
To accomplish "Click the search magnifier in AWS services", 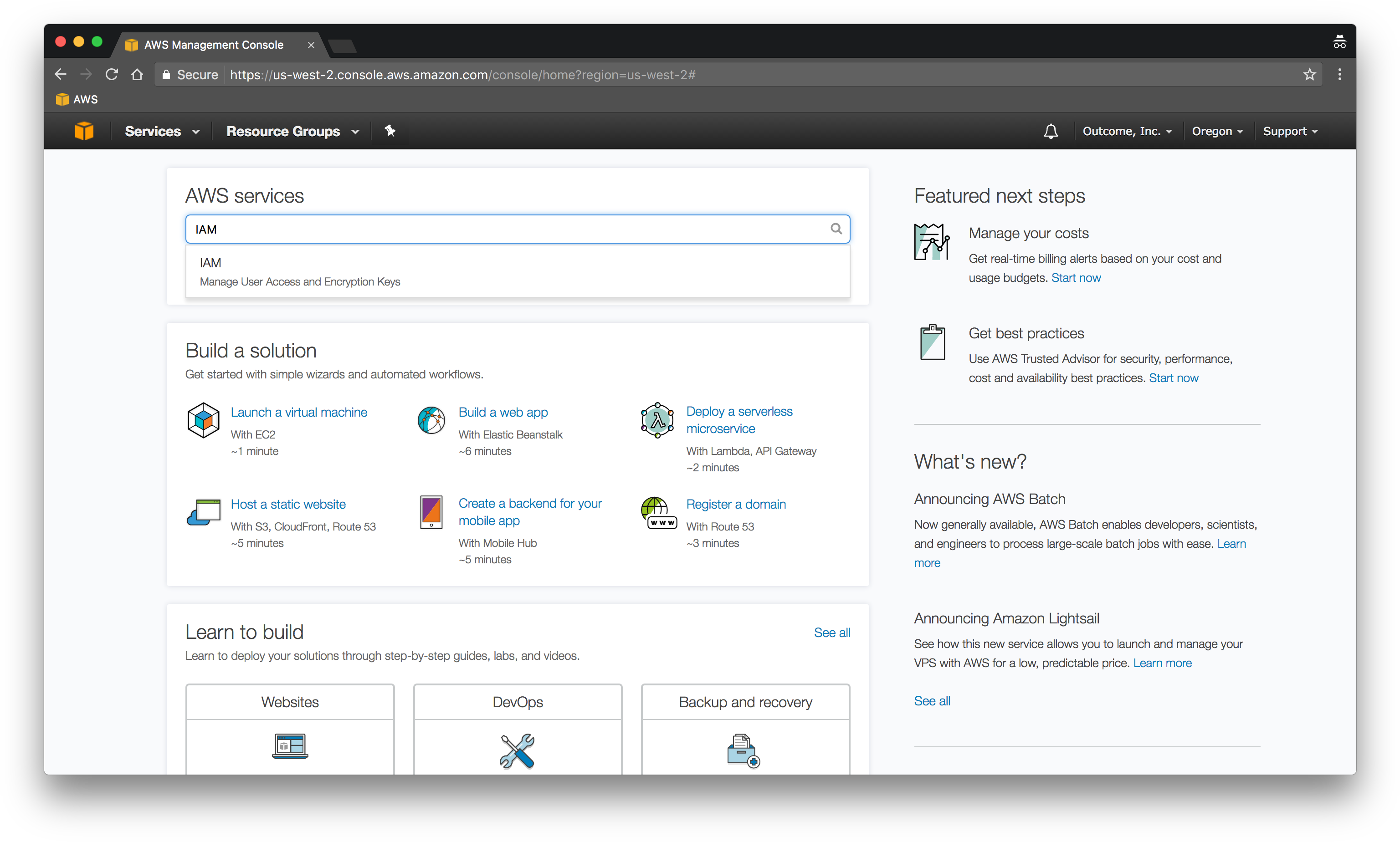I will point(836,229).
